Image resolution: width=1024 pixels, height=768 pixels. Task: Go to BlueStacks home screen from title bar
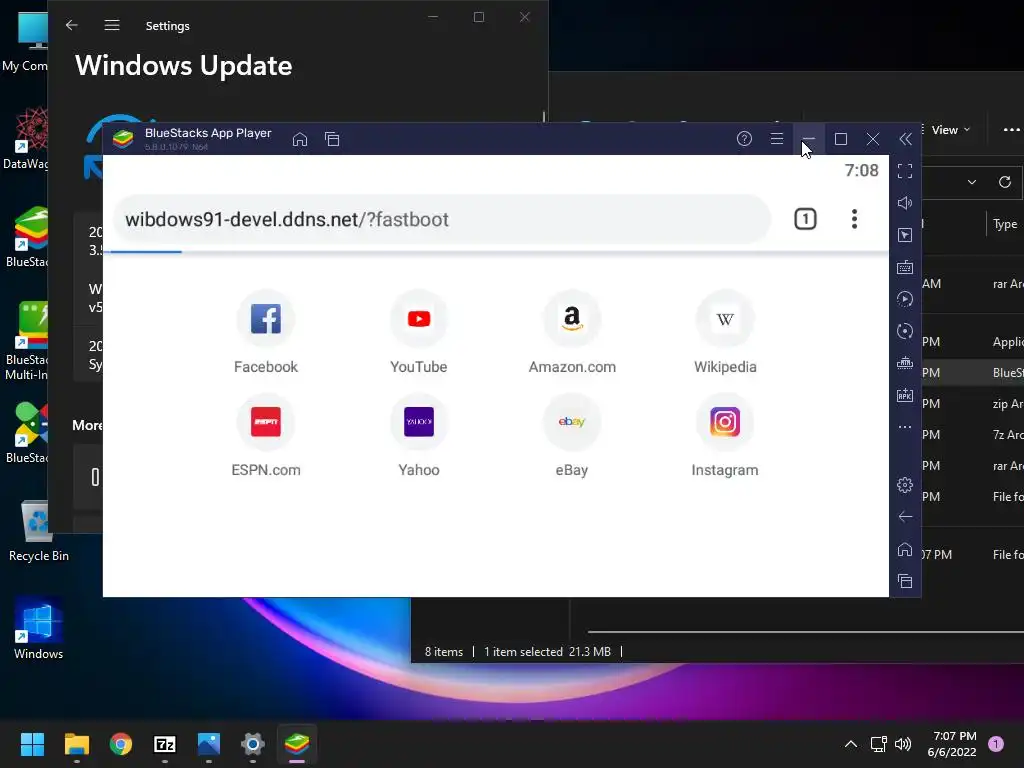(x=300, y=139)
